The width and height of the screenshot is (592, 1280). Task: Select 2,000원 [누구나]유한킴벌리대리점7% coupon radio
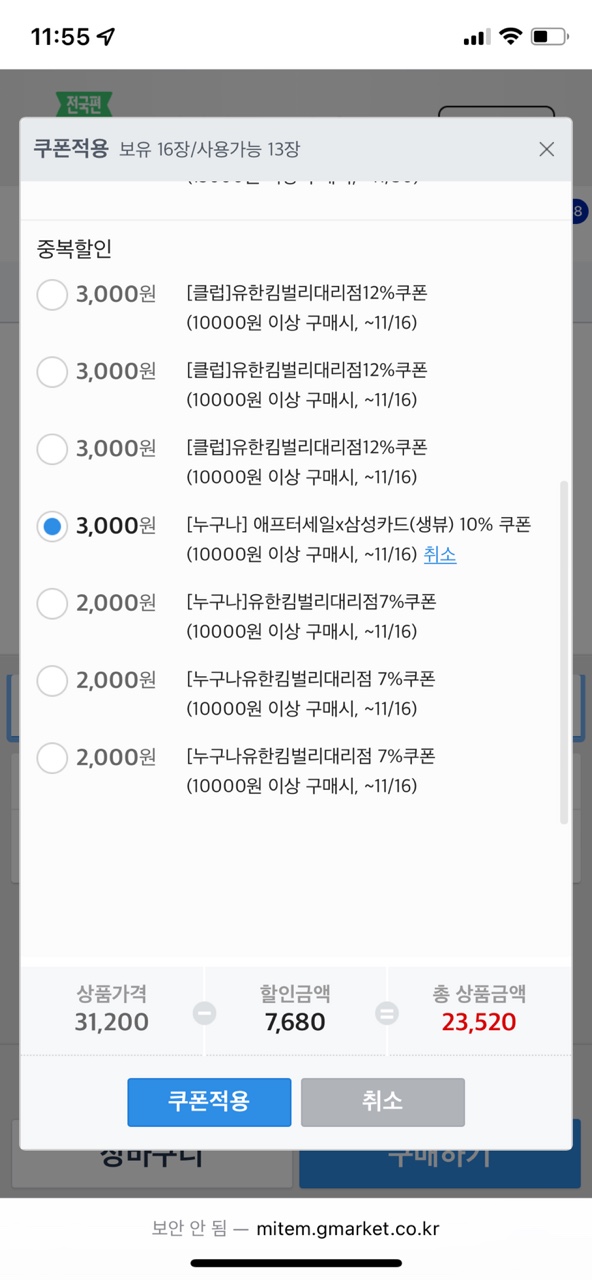pos(52,603)
